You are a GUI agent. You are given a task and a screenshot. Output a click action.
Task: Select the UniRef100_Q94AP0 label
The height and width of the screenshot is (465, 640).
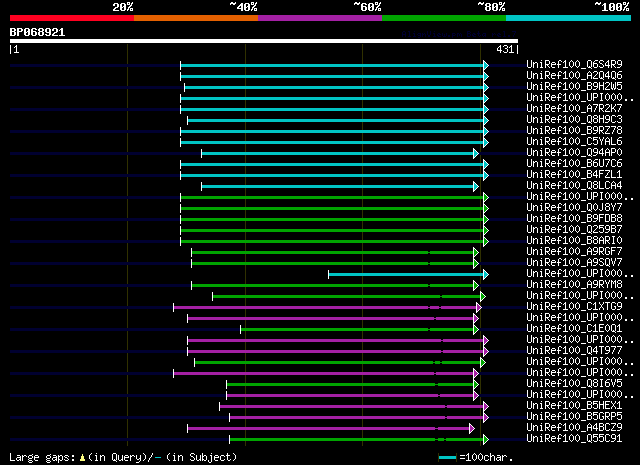click(x=574, y=152)
